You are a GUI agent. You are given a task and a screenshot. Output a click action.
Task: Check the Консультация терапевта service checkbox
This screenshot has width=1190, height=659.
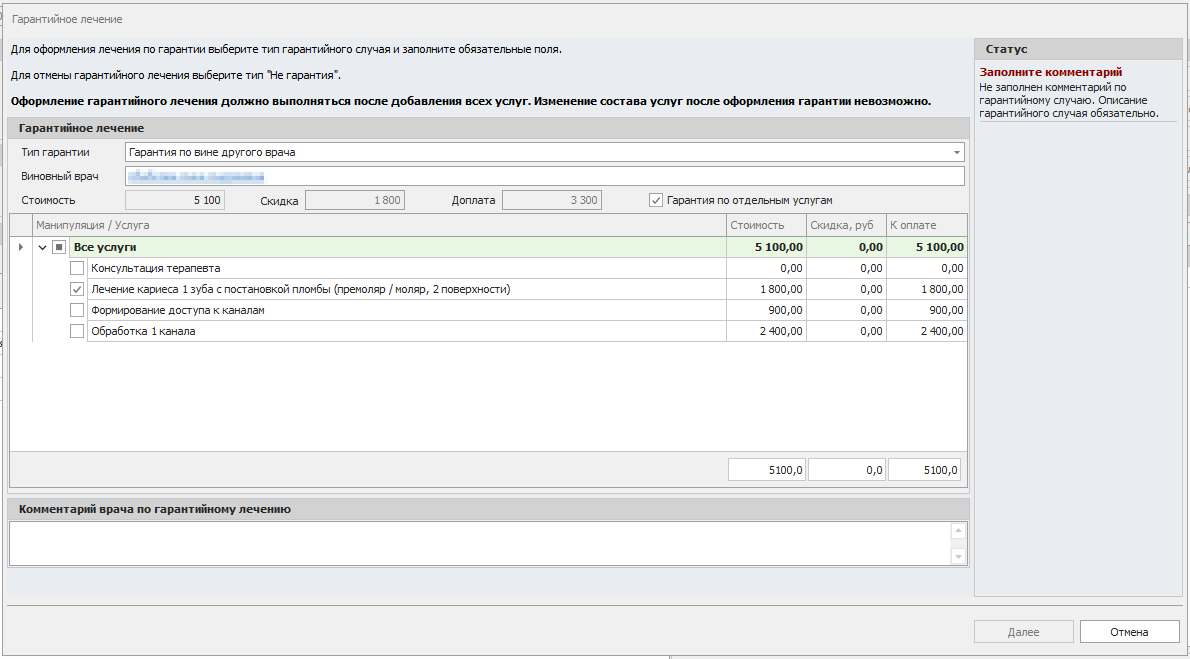(x=77, y=268)
